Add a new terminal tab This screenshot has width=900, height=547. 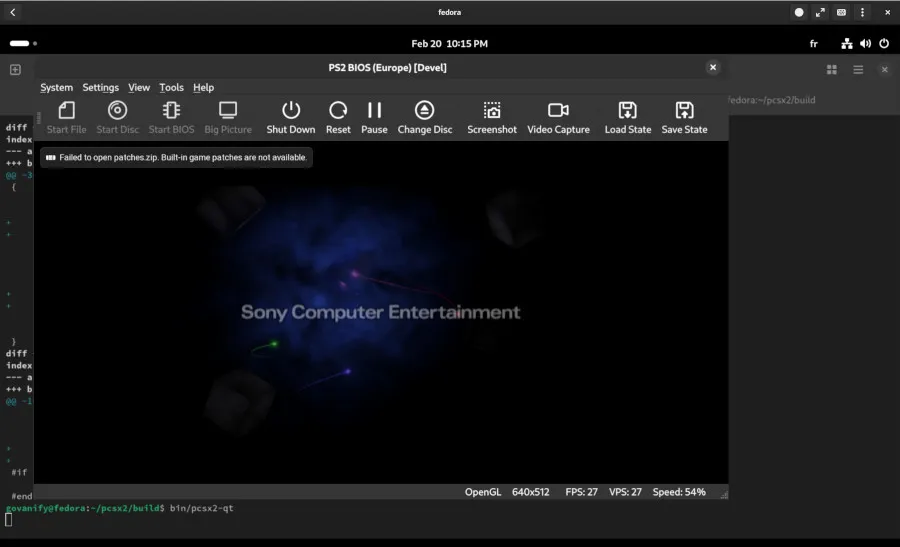pos(15,70)
